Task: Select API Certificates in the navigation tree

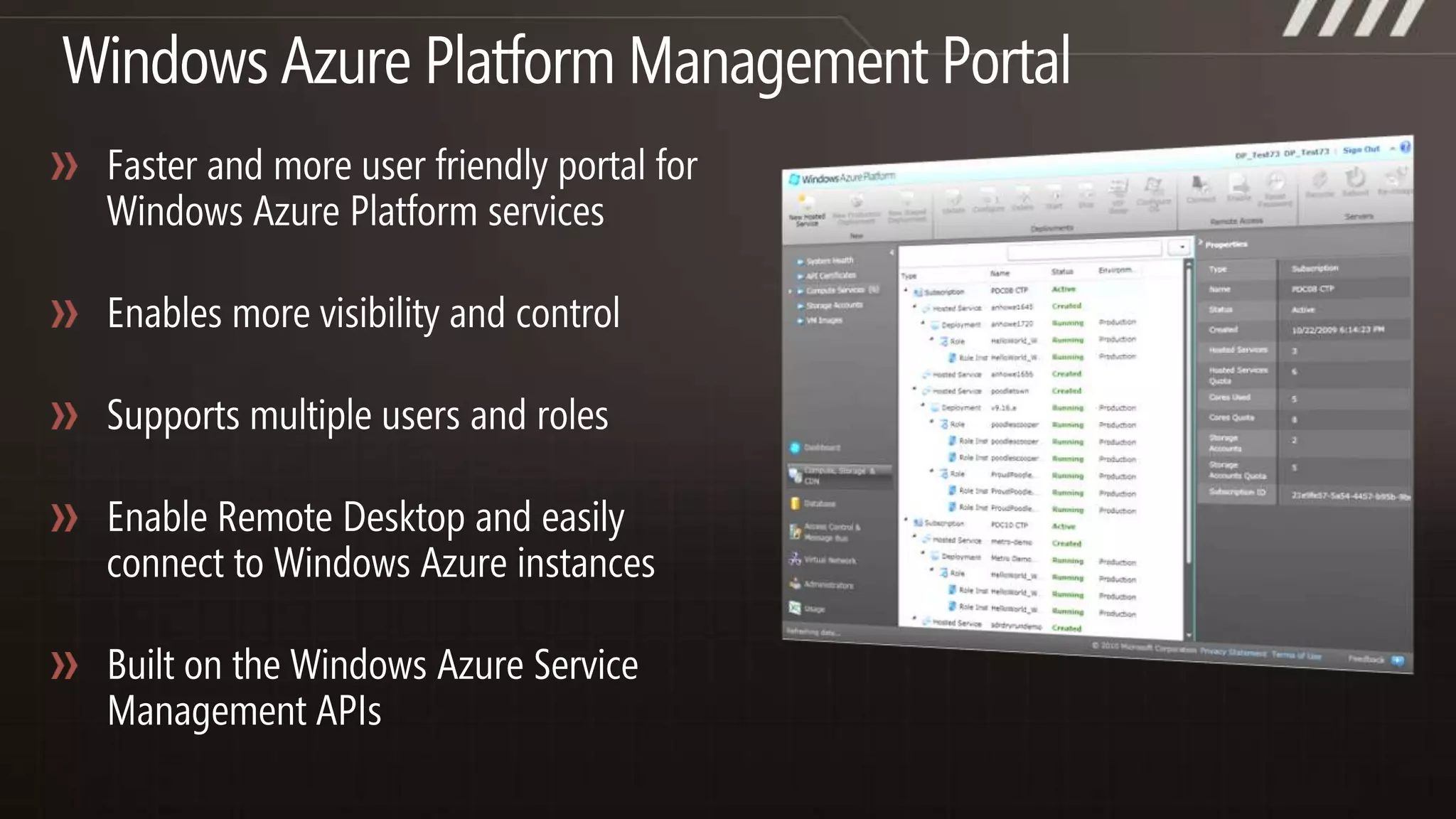Action: coord(827,275)
